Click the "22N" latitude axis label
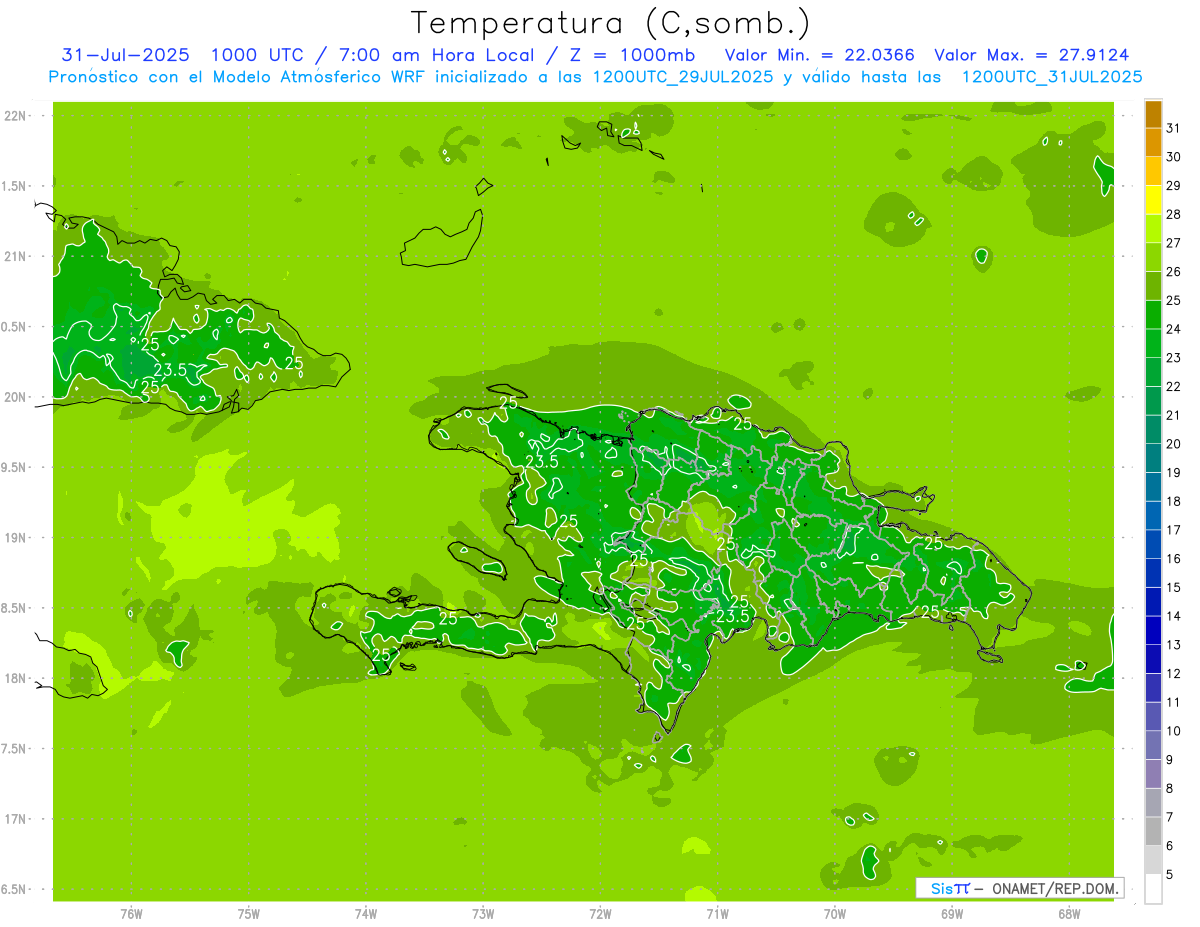 15,116
